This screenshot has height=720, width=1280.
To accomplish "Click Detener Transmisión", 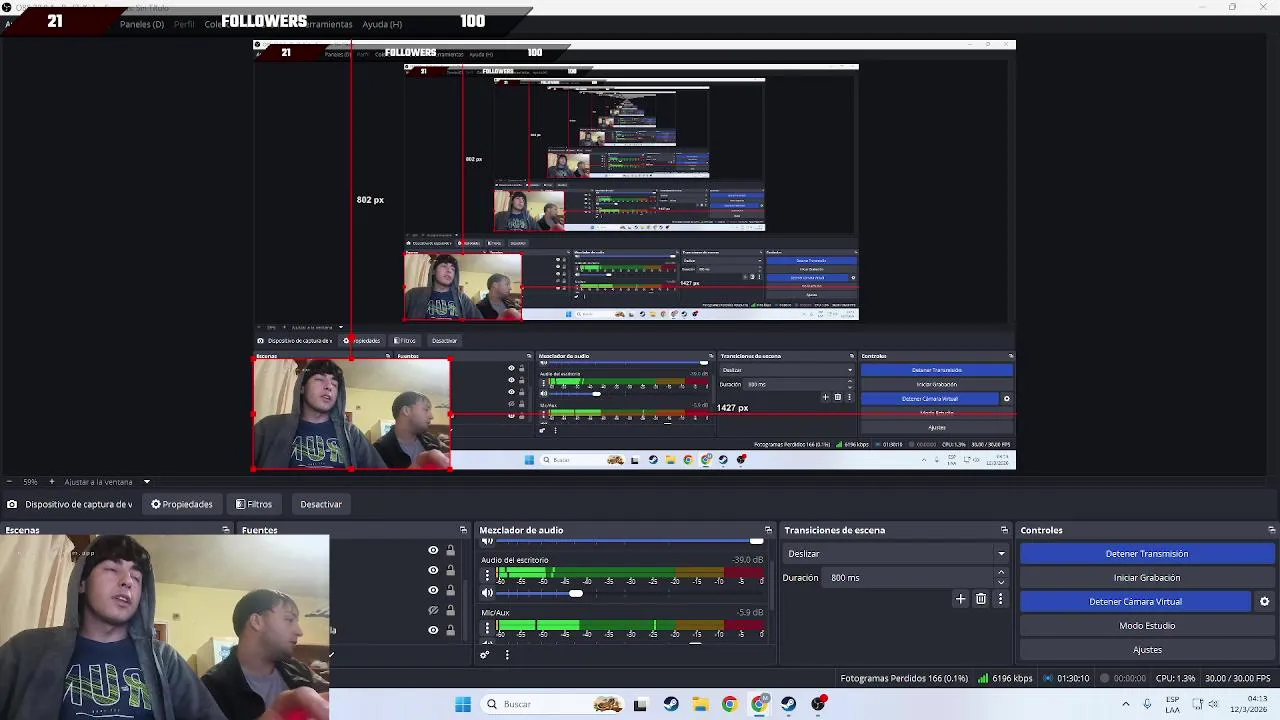I will pos(1147,553).
